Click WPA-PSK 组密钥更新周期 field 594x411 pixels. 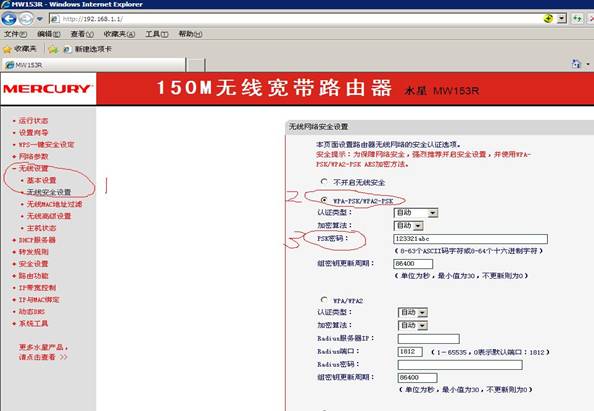click(413, 264)
